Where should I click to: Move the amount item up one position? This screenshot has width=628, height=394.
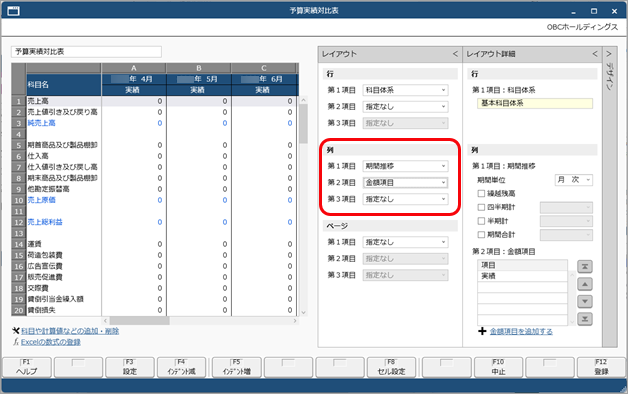(x=585, y=284)
